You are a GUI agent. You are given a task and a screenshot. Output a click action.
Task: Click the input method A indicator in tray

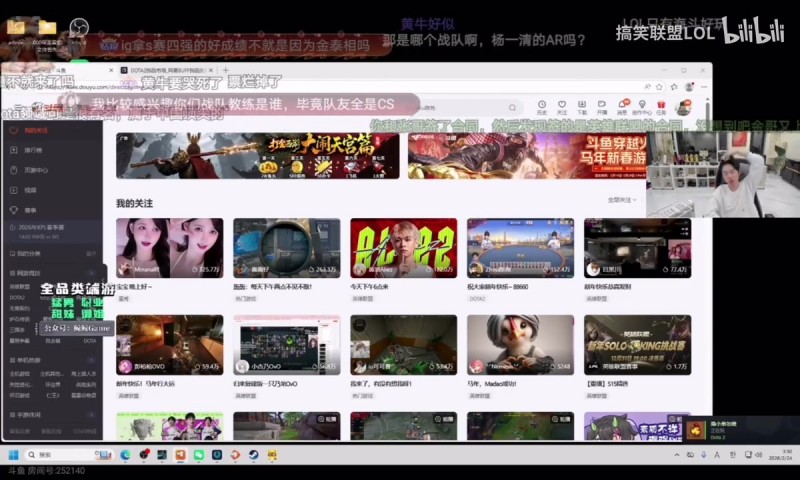717,454
